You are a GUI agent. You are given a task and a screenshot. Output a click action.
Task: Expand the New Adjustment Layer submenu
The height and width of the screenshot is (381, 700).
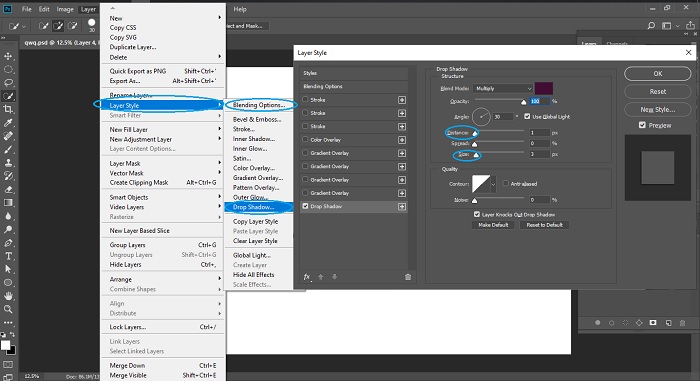[x=163, y=139]
